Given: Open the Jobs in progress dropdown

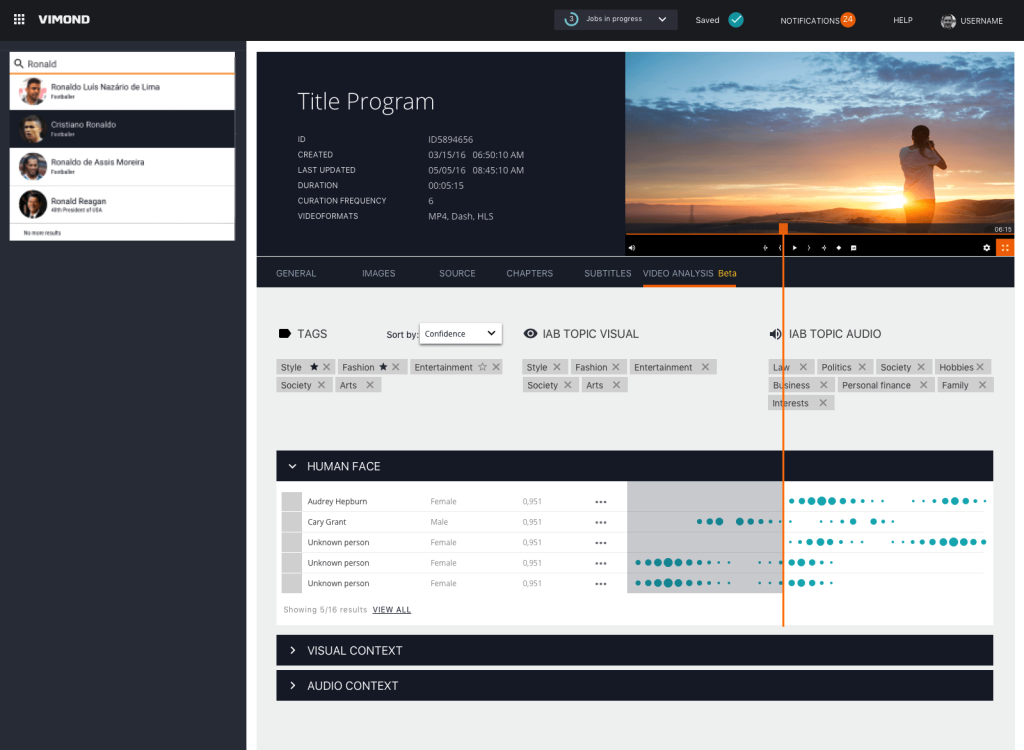Looking at the screenshot, I should [616, 20].
